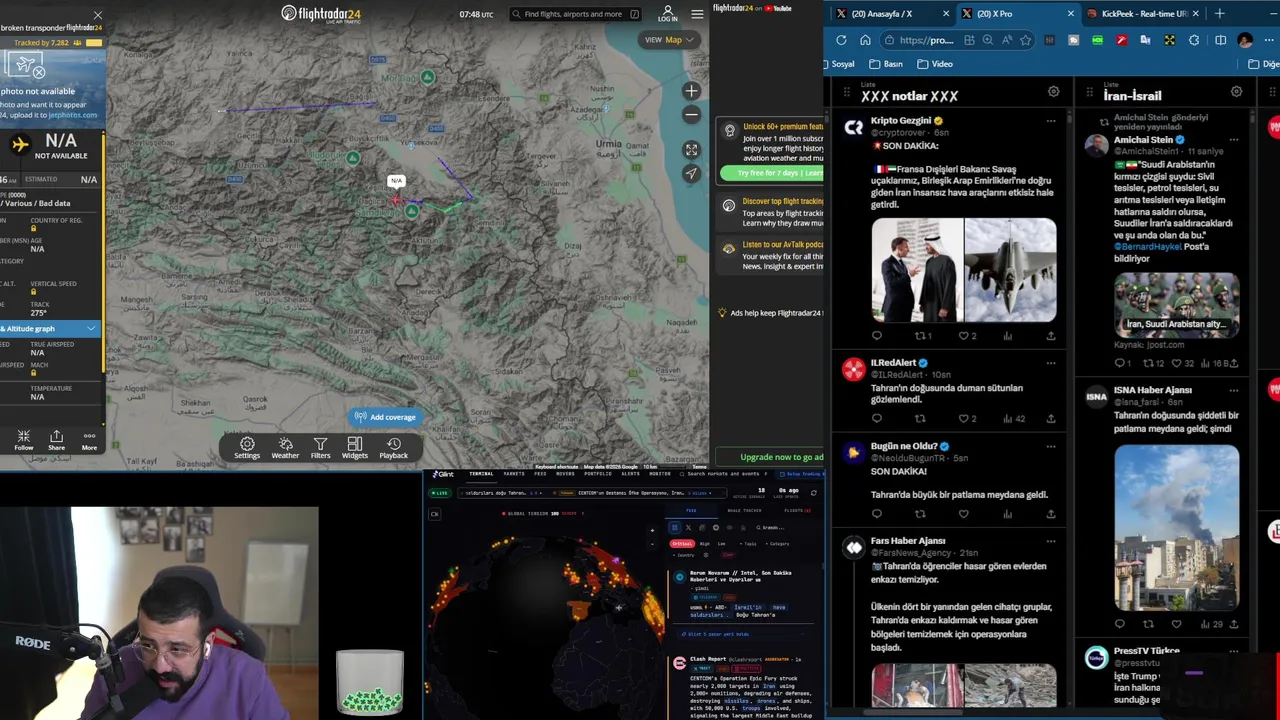
Task: Go to browser home page
Action: (865, 40)
